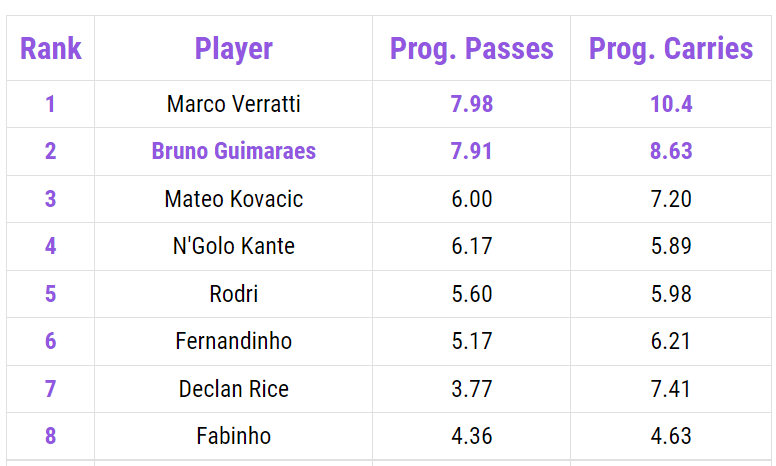Open the Bruno Guimaraes player link
The image size is (776, 466).
click(x=233, y=151)
